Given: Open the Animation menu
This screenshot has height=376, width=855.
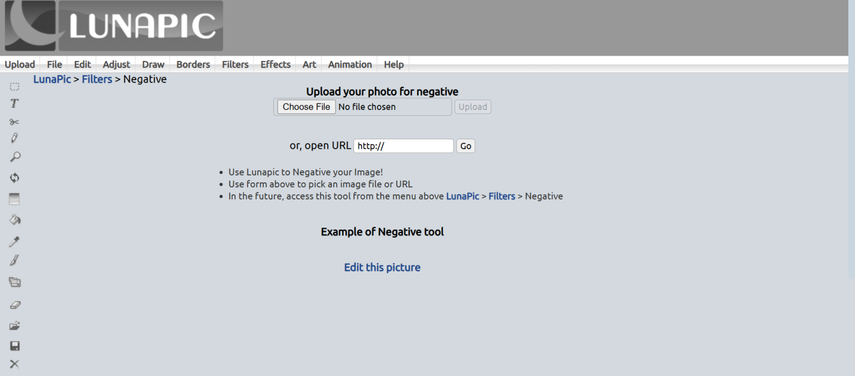Looking at the screenshot, I should [350, 64].
